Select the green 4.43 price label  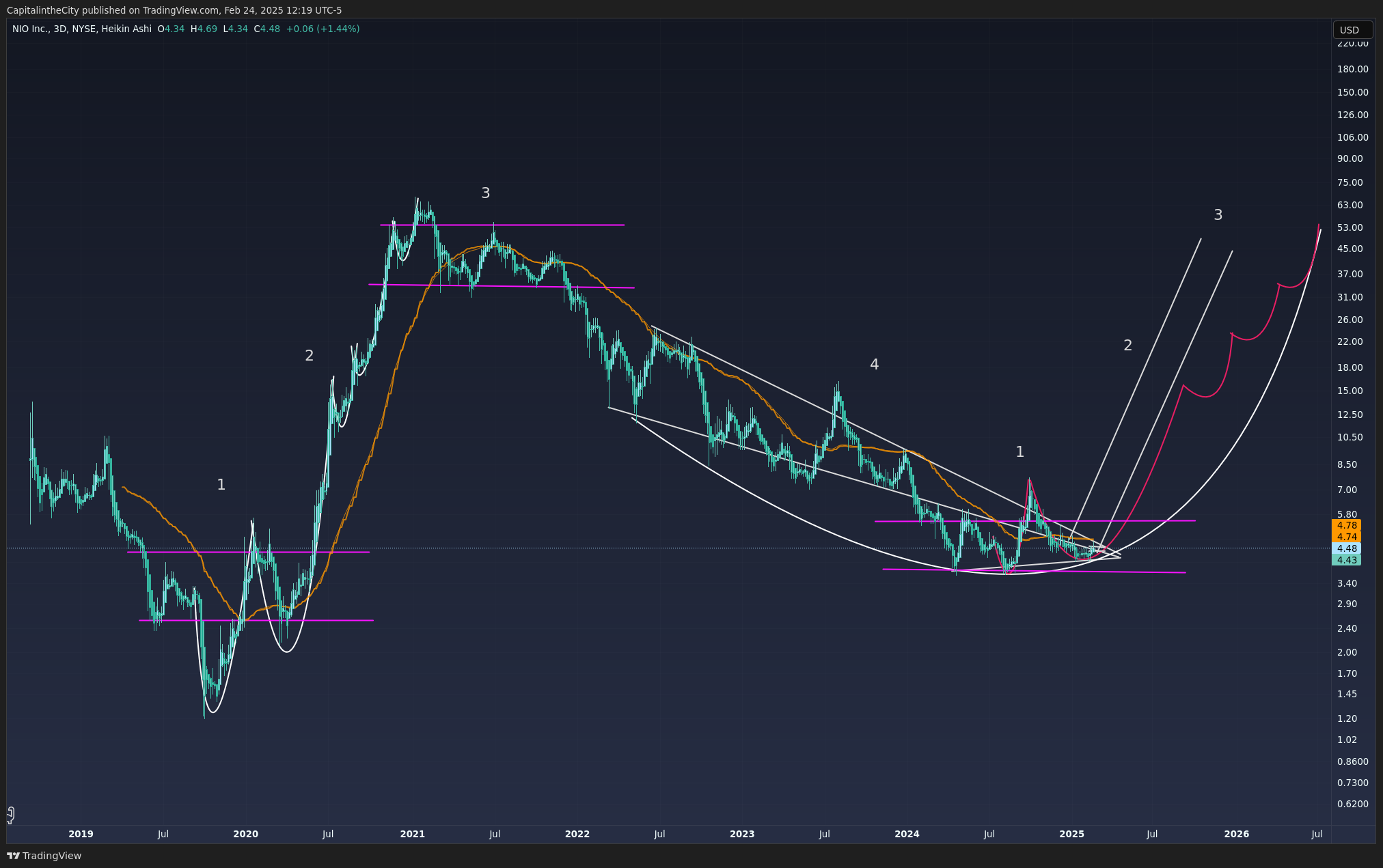tap(1346, 560)
